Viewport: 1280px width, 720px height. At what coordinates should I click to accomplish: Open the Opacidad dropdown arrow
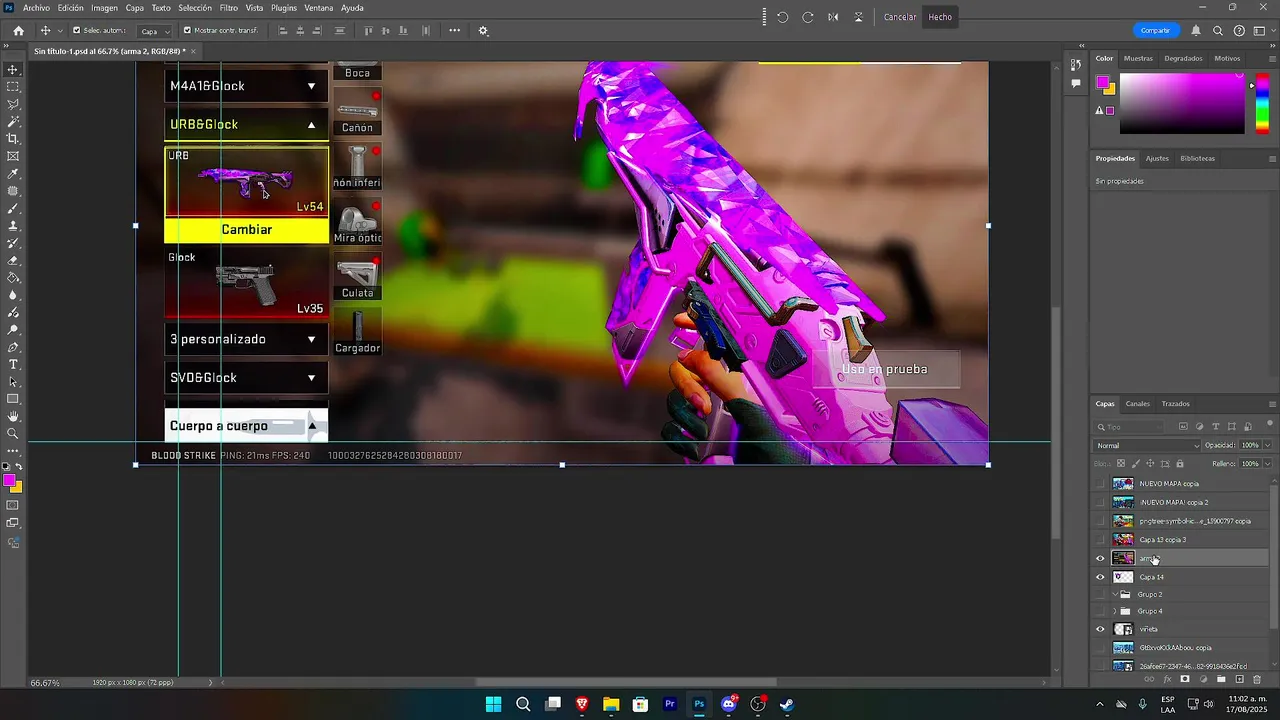tap(1267, 445)
